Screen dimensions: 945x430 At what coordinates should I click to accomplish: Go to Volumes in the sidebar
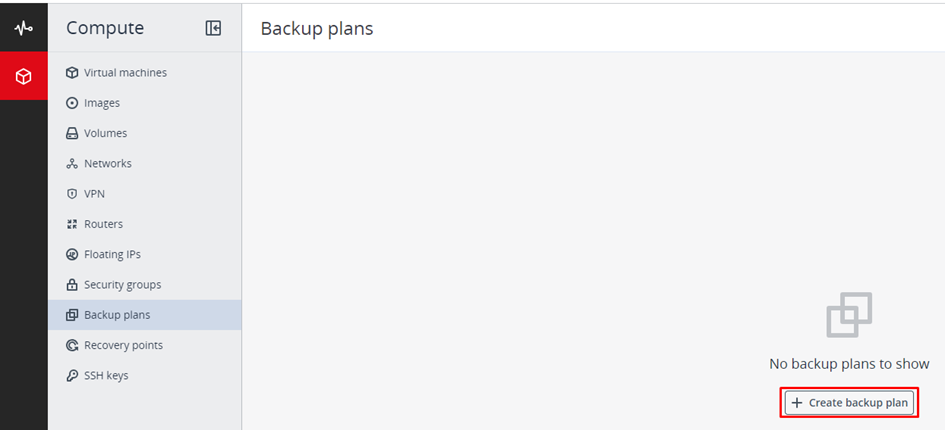click(x=105, y=133)
